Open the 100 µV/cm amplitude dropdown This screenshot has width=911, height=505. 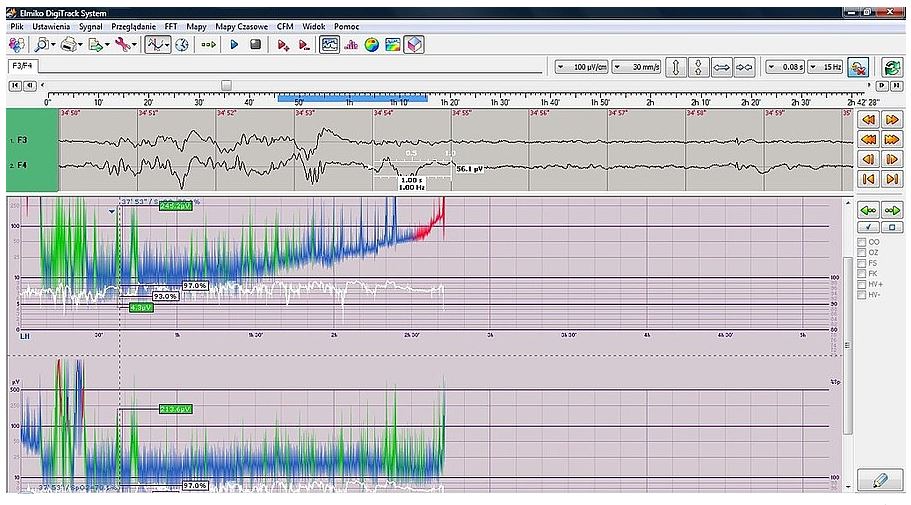580,67
